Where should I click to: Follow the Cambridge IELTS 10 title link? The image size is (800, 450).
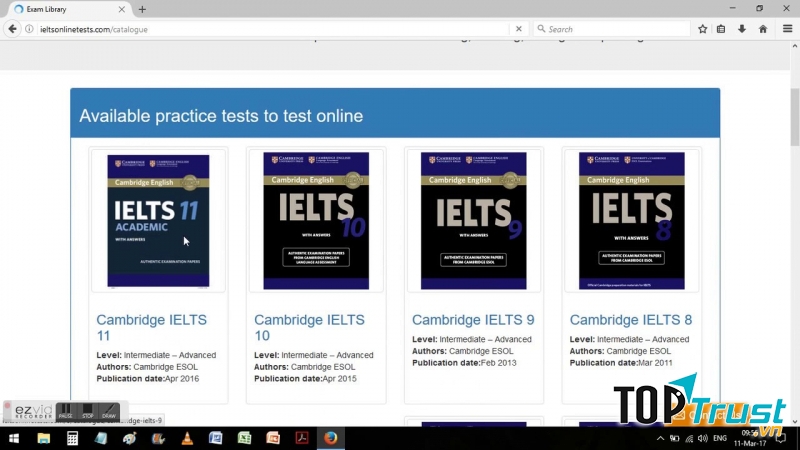point(309,328)
